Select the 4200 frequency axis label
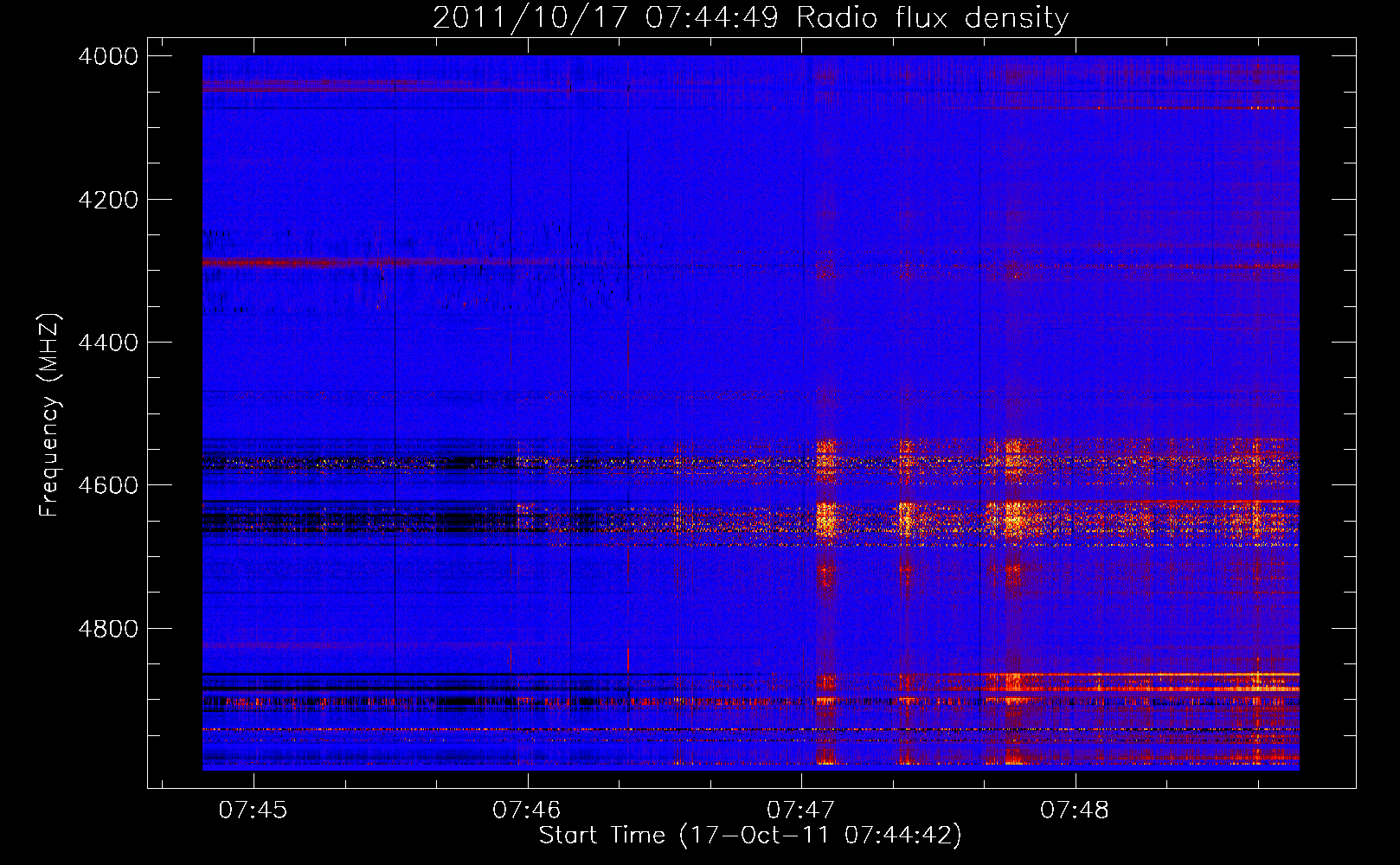The height and width of the screenshot is (865, 1400). (x=108, y=199)
